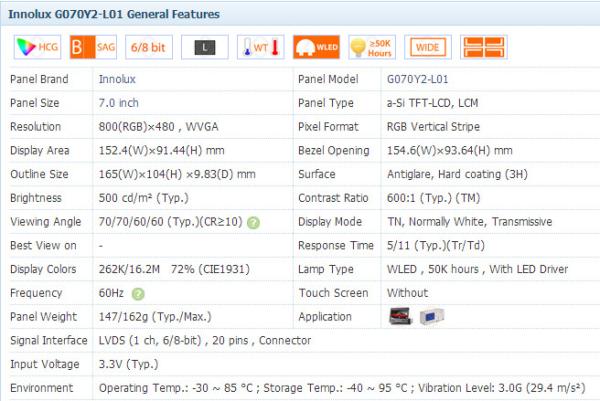Select the 147/162g (Typ./Max.) weight value
Viewport: 600px width, 401px height.
coord(155,317)
